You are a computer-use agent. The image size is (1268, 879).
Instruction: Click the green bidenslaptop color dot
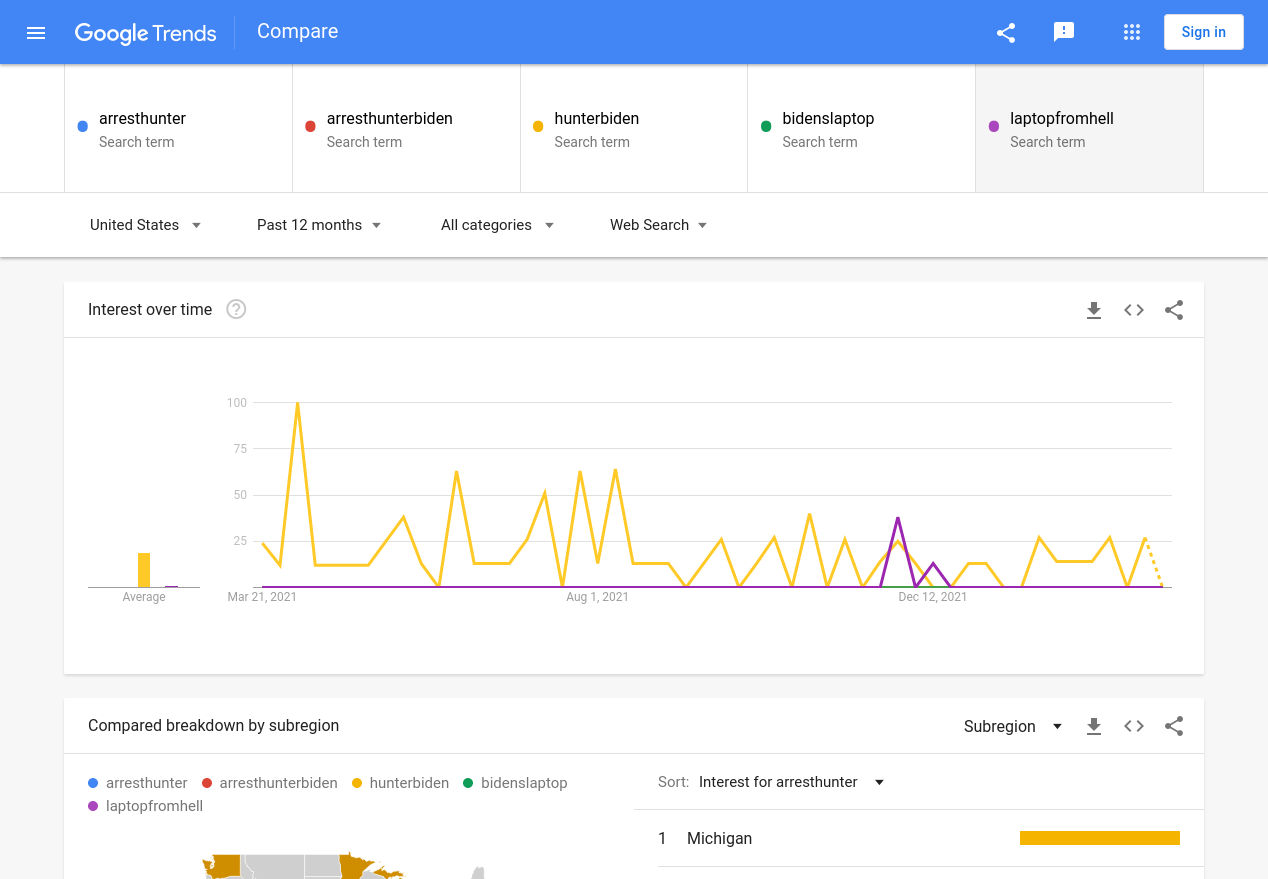click(x=766, y=126)
